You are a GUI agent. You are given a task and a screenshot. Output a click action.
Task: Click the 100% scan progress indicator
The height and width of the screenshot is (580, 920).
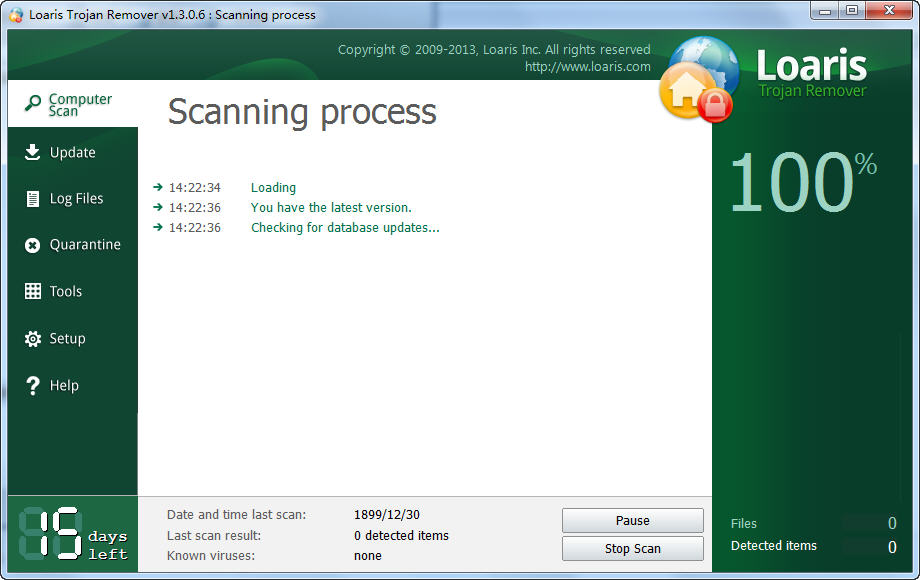click(806, 182)
